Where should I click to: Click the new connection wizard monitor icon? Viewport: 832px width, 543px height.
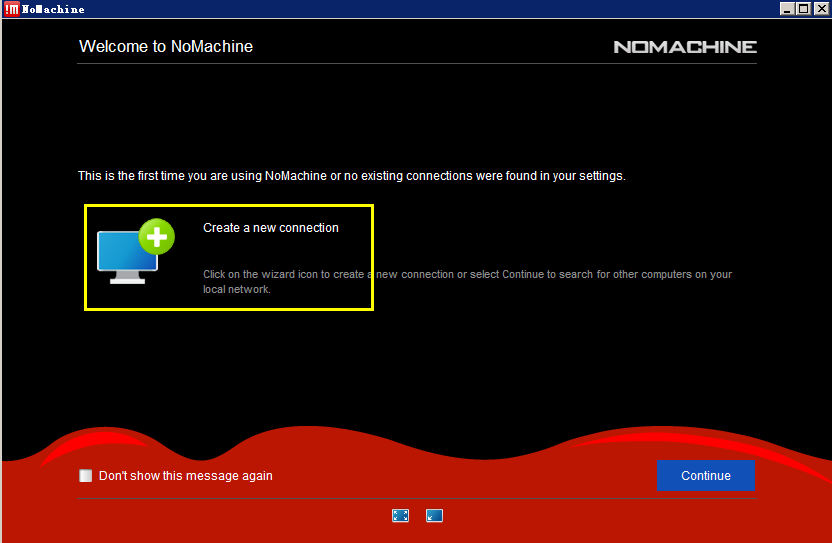[136, 251]
